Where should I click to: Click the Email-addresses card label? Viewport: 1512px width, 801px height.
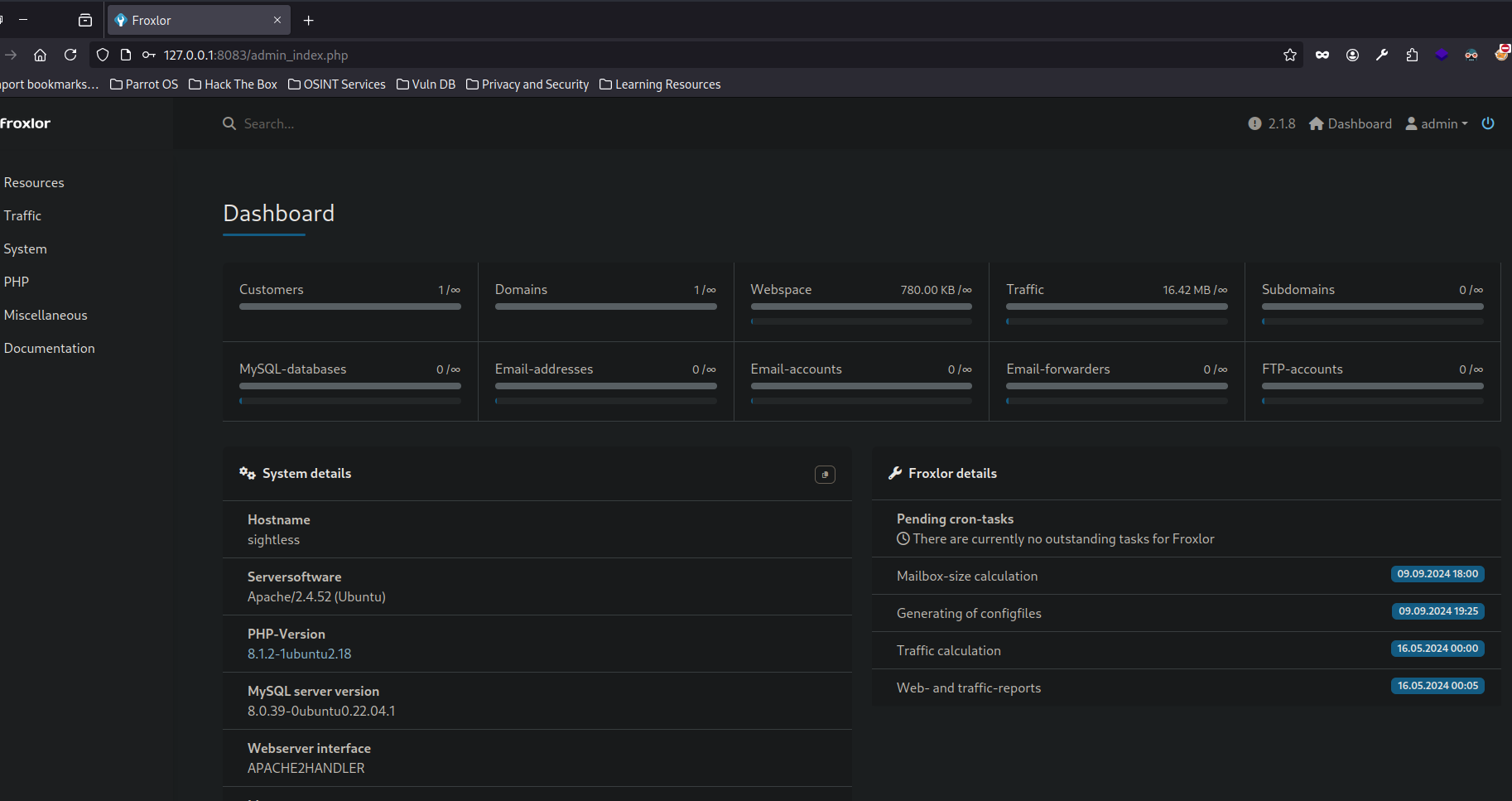point(544,369)
